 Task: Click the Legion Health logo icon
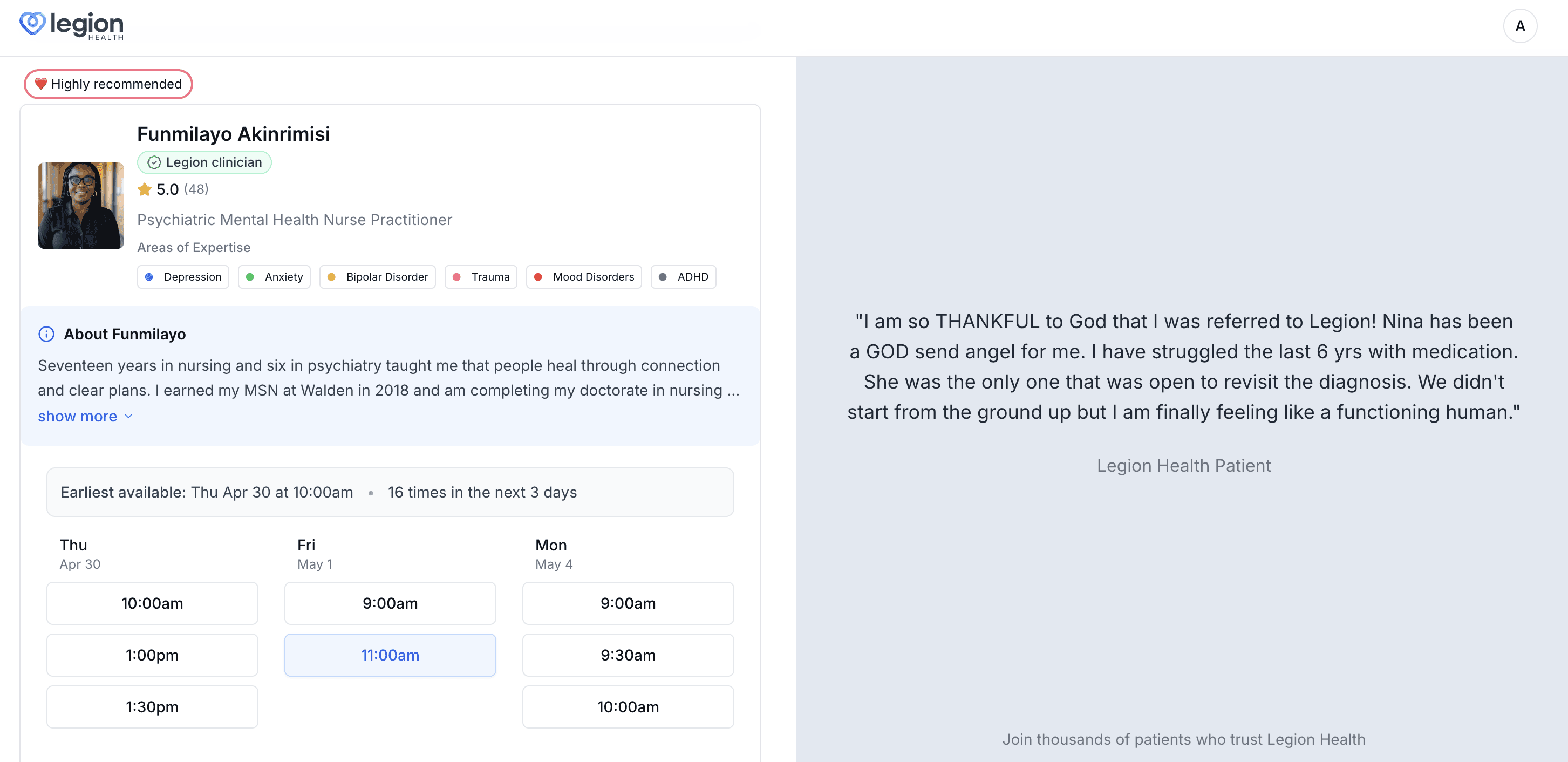32,24
